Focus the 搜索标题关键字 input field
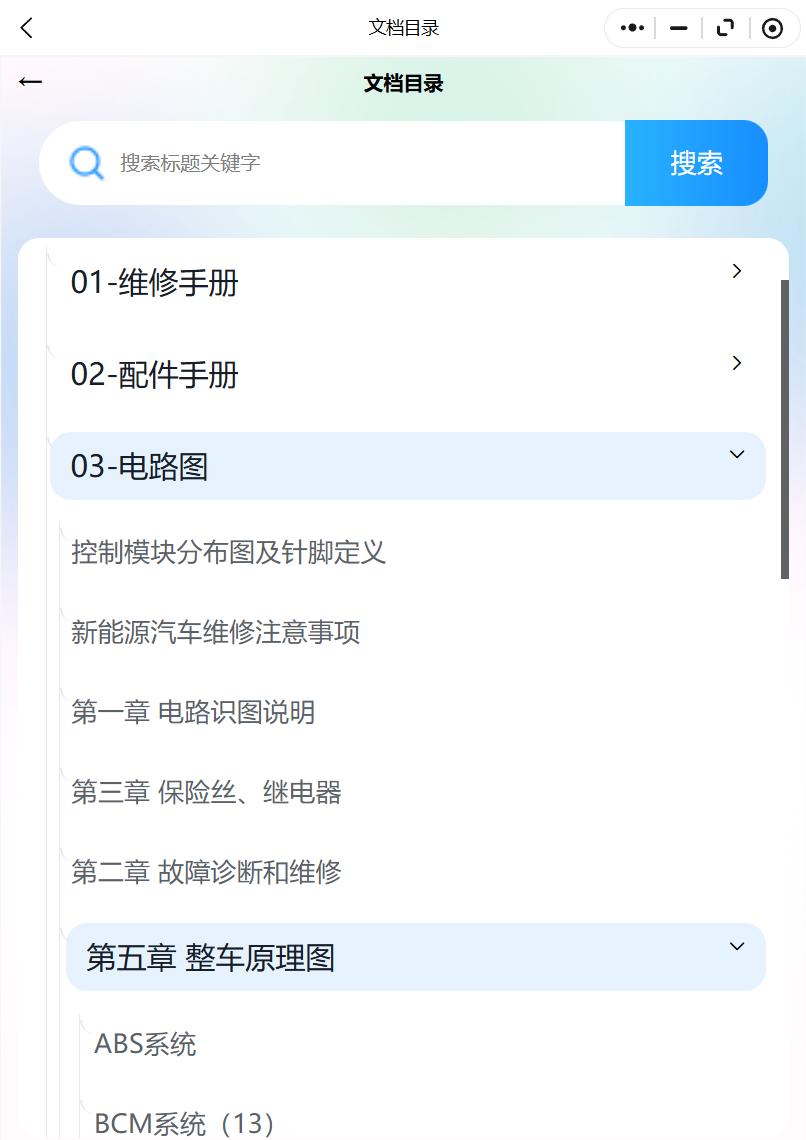The height and width of the screenshot is (1140, 806). click(x=360, y=163)
